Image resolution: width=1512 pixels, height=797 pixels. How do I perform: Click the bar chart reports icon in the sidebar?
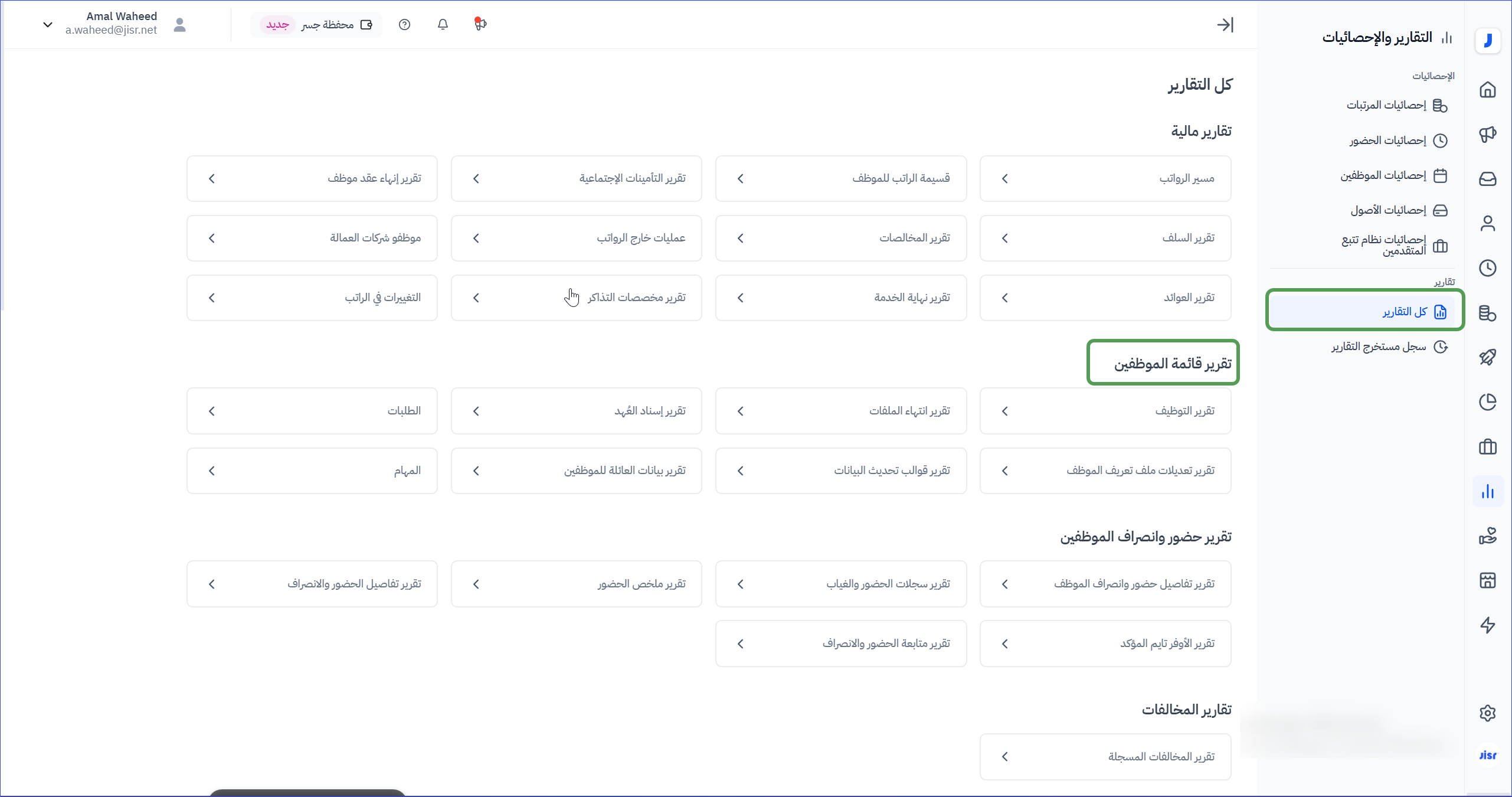coord(1487,491)
